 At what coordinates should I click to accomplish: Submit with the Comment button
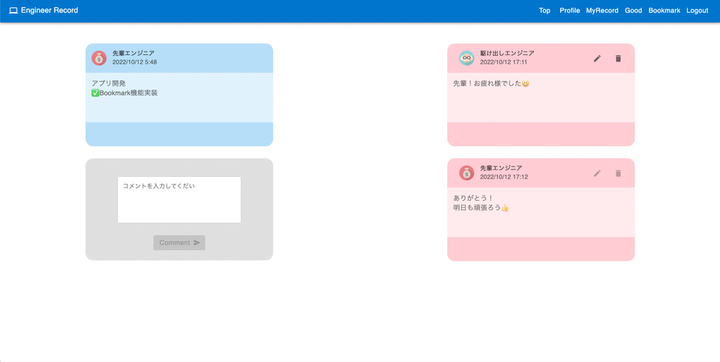179,243
